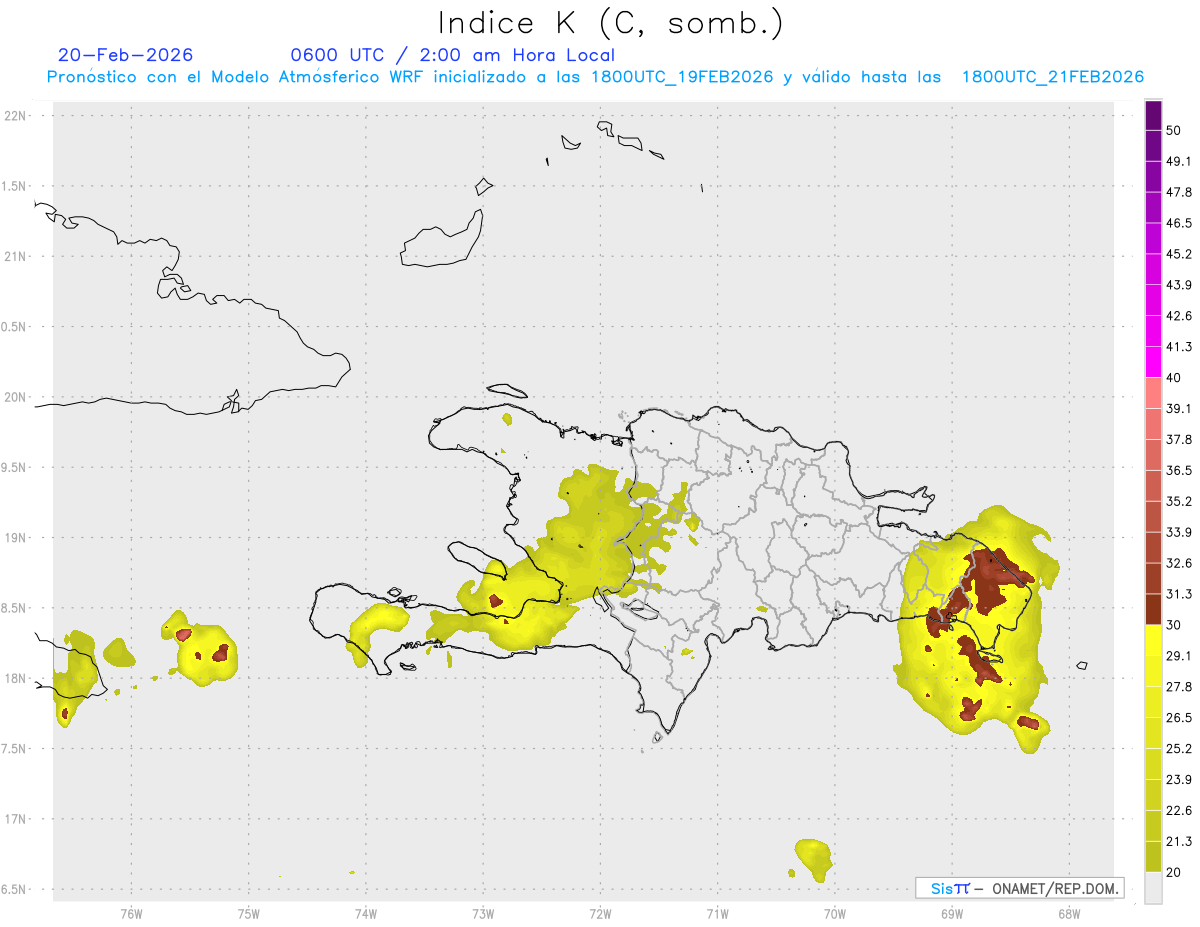Viewport: 1200px width, 927px height.
Task: Pick the magenta legend swatch between 40 and 41.3
Action: (1153, 362)
